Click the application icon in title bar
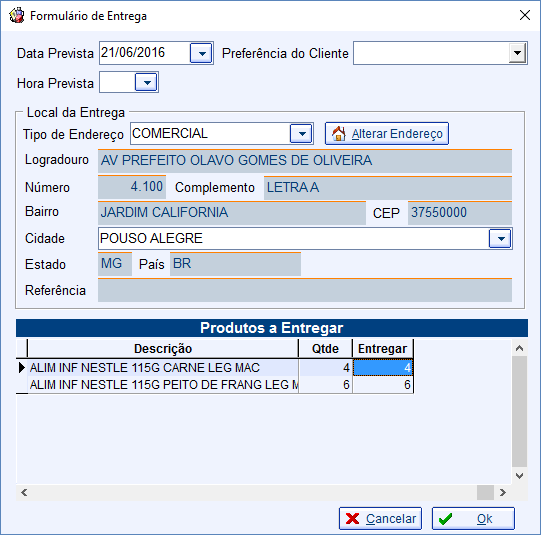 [x=17, y=16]
